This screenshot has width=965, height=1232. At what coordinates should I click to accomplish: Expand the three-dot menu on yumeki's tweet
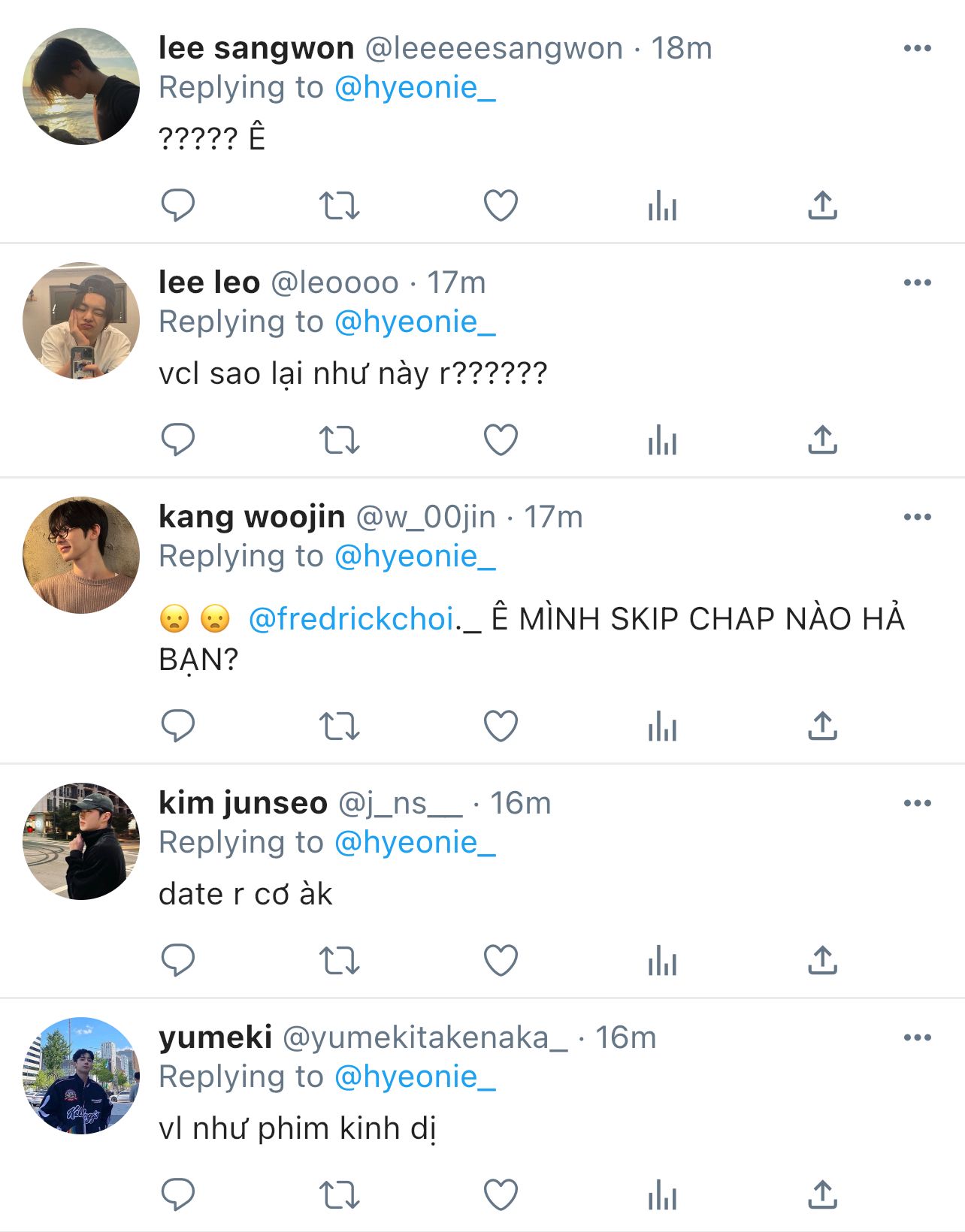click(x=917, y=1038)
